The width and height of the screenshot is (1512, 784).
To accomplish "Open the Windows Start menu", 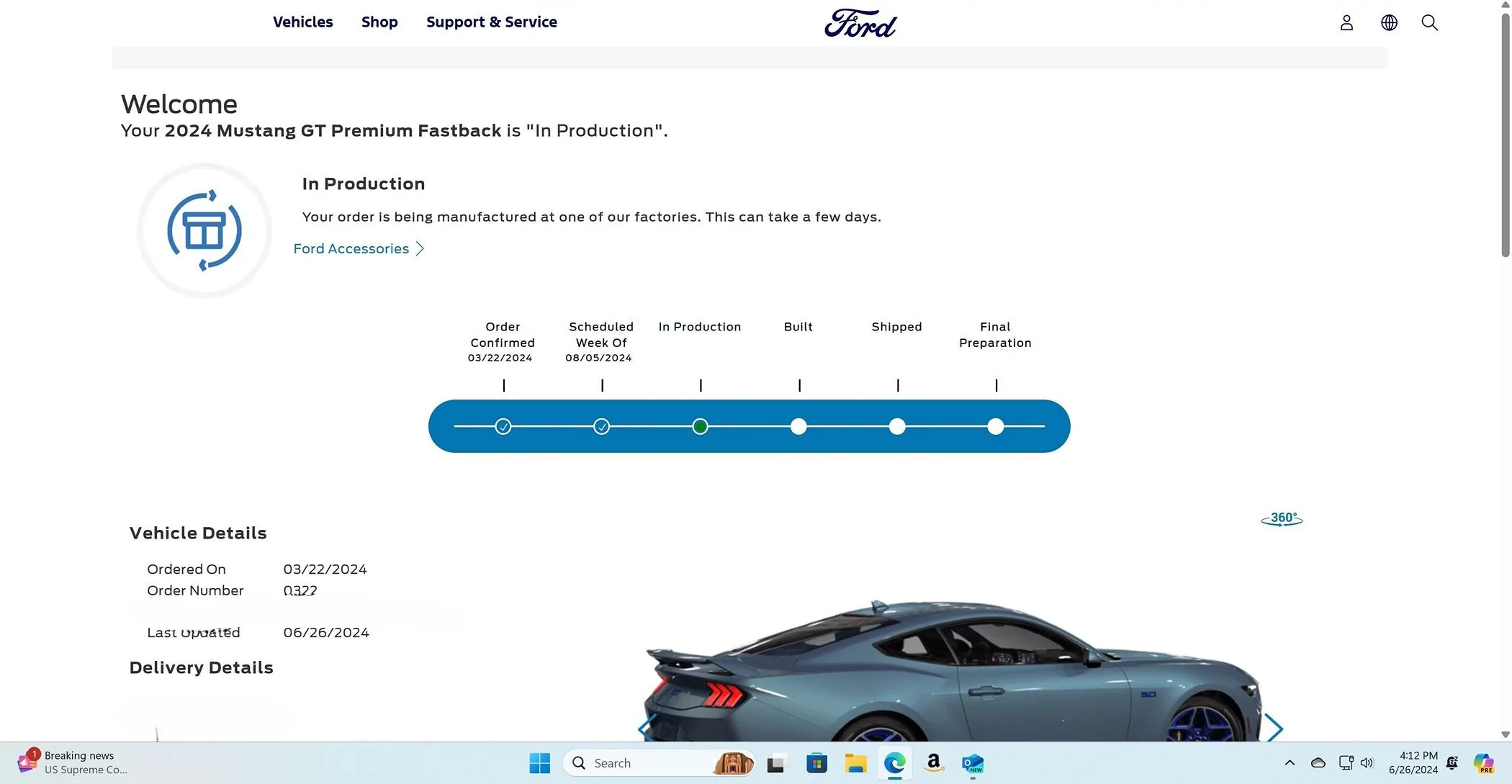I will (539, 763).
